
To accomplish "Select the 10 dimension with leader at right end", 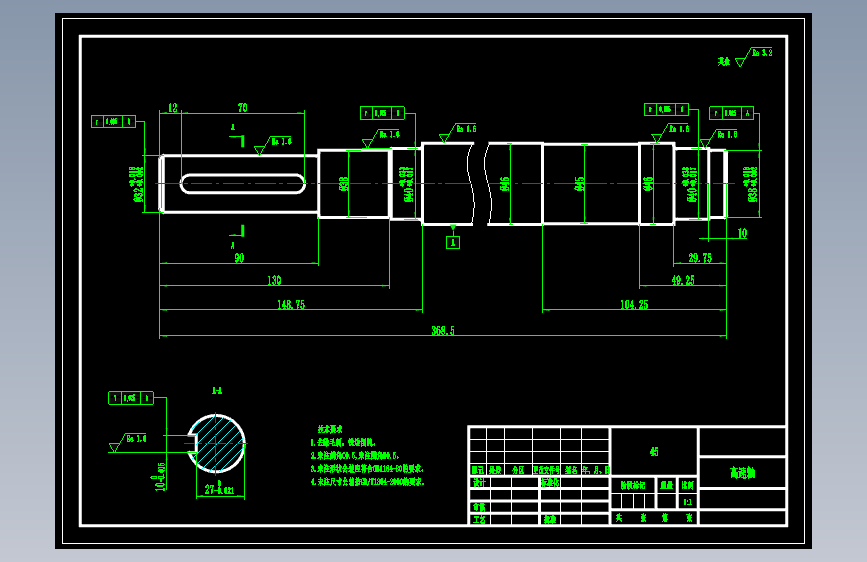I will 742,233.
